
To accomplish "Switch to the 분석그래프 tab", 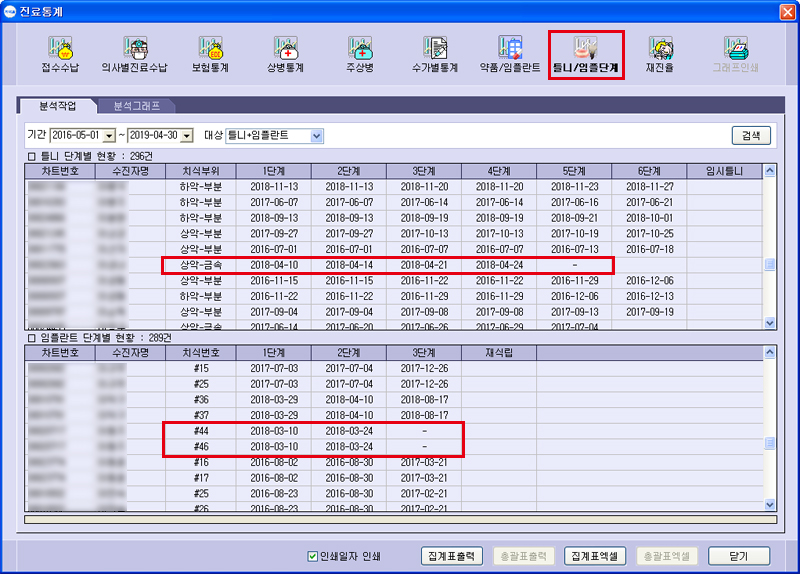I will tap(134, 105).
